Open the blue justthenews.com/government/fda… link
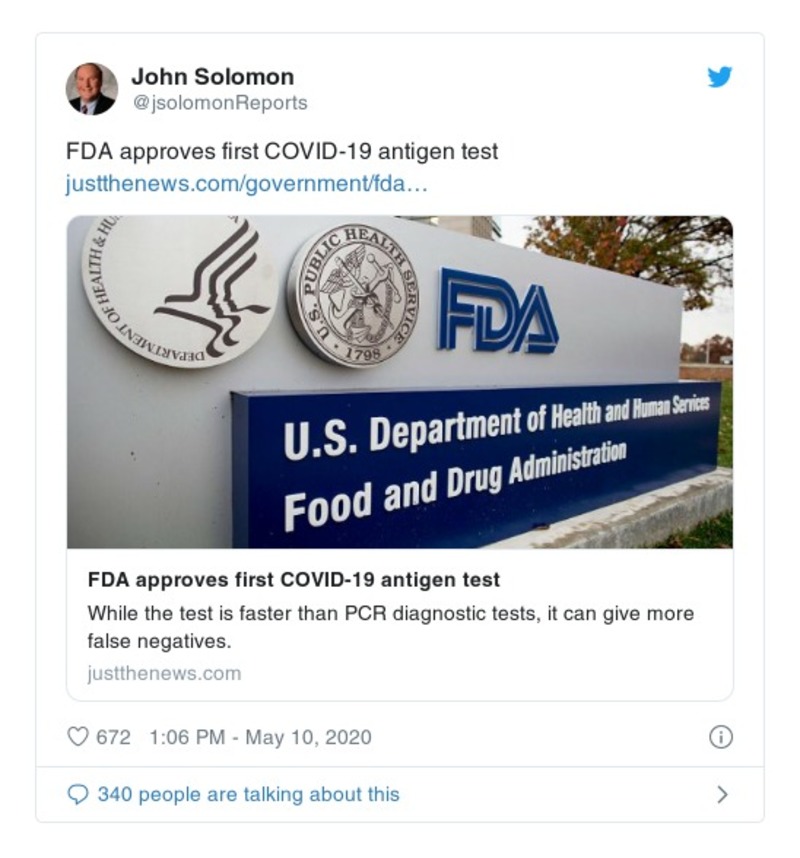The height and width of the screenshot is (858, 800). (246, 185)
